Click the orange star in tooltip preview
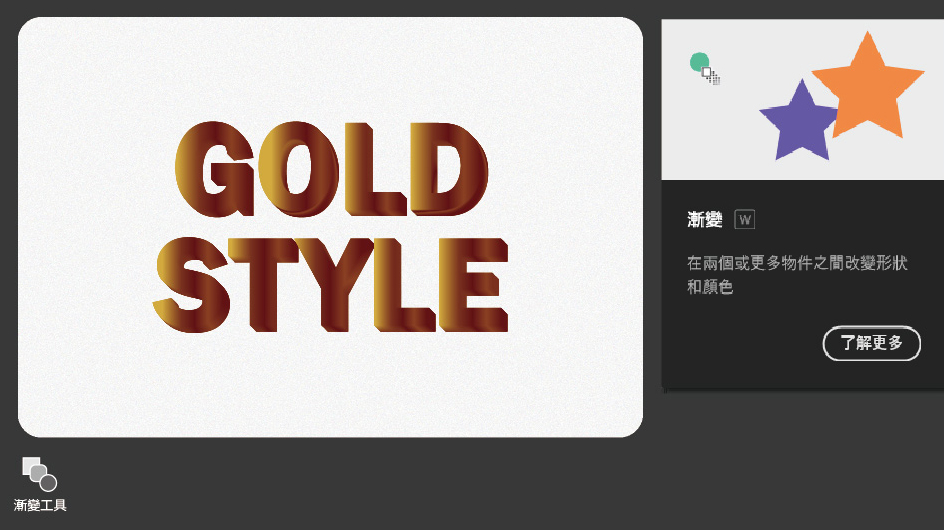Screen dimensions: 944x530 point(868,86)
